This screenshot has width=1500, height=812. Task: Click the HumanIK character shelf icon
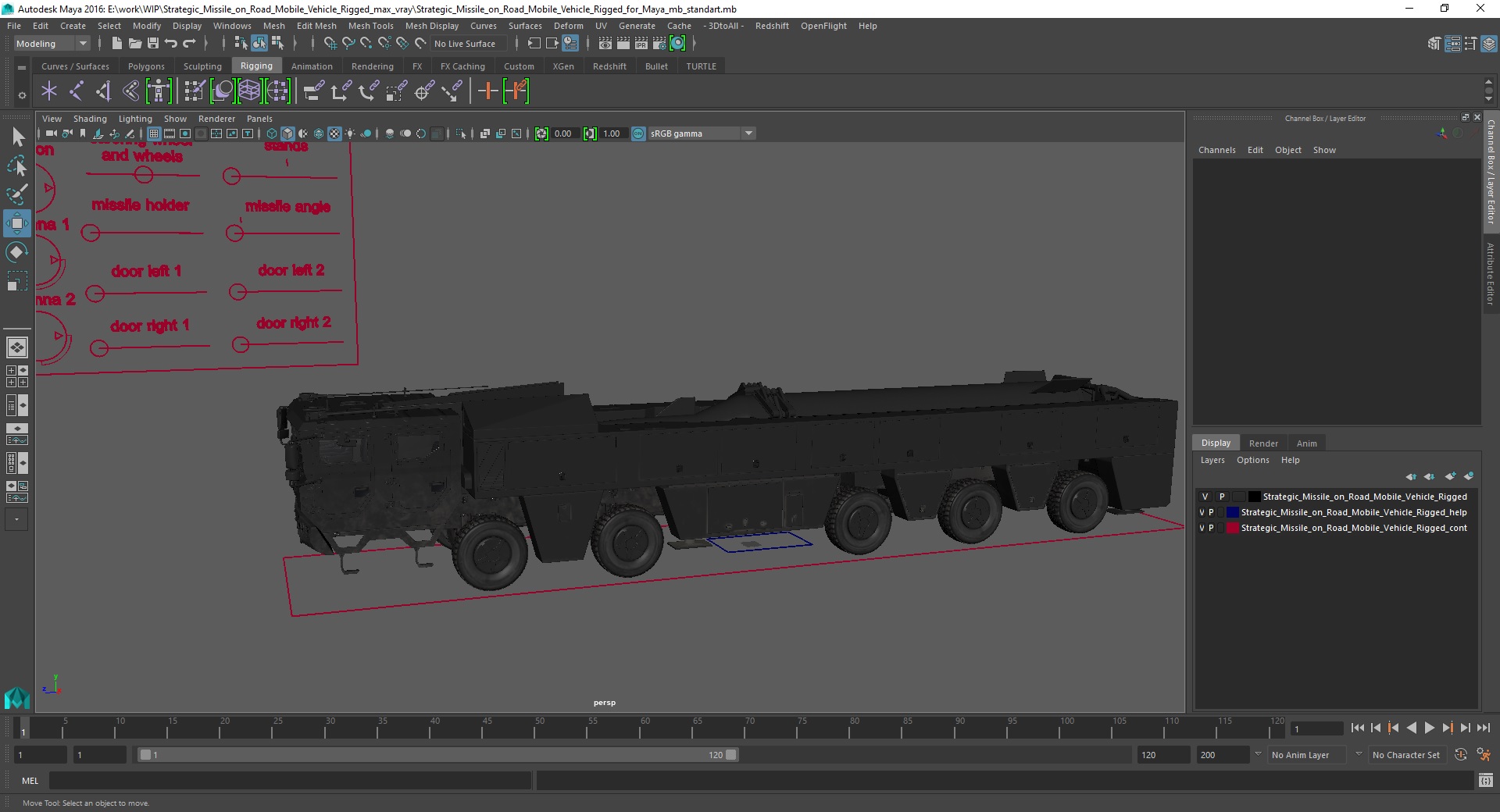coord(159,91)
